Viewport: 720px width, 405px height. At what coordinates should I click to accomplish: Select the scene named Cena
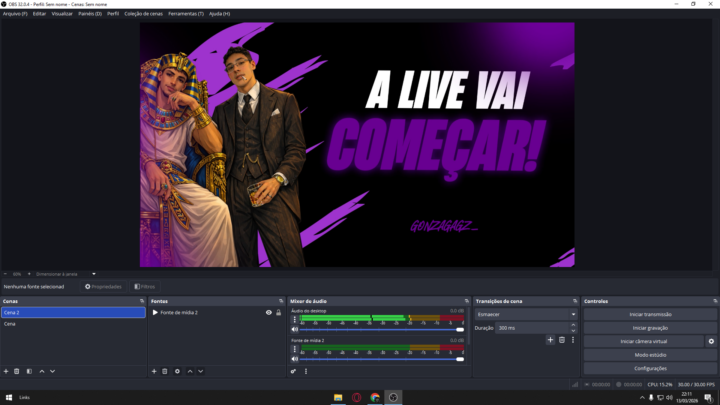[x=10, y=324]
